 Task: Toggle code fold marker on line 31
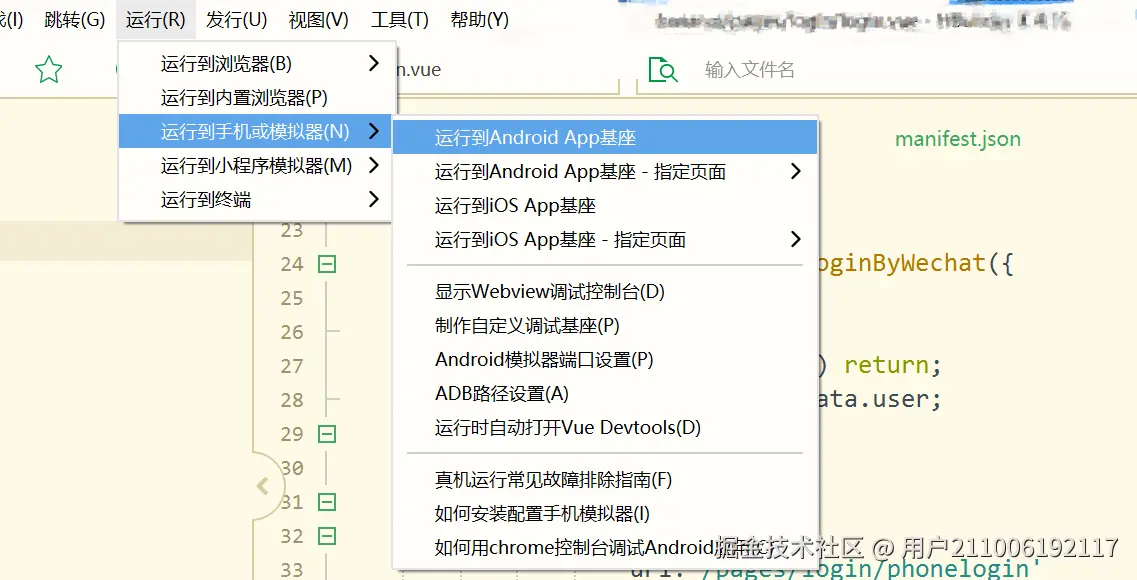point(327,502)
